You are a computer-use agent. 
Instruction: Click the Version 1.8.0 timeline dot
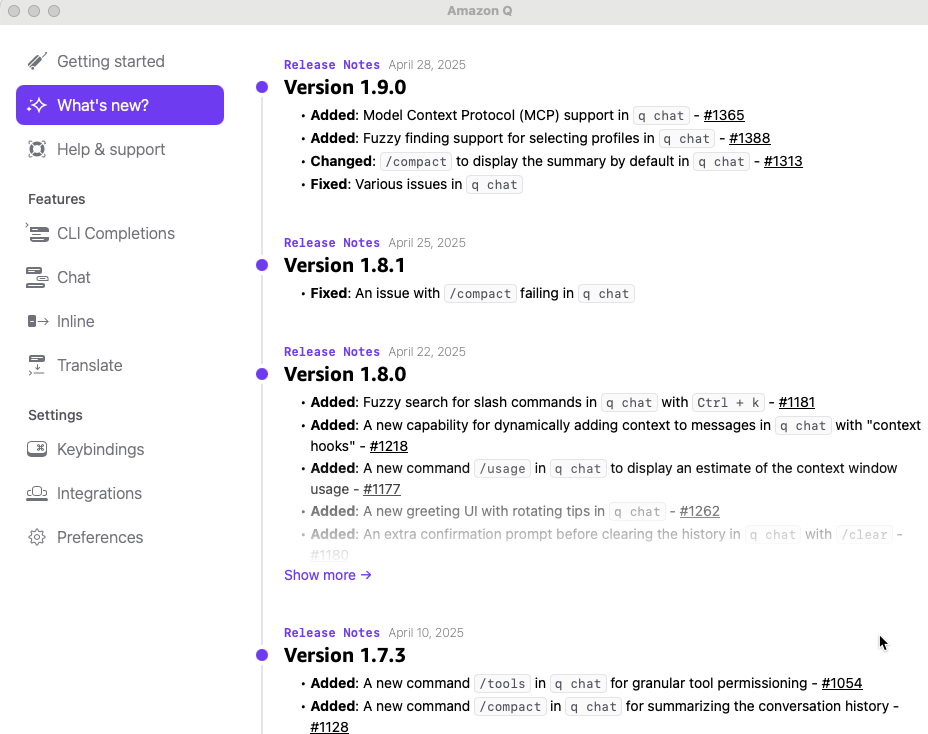(262, 374)
